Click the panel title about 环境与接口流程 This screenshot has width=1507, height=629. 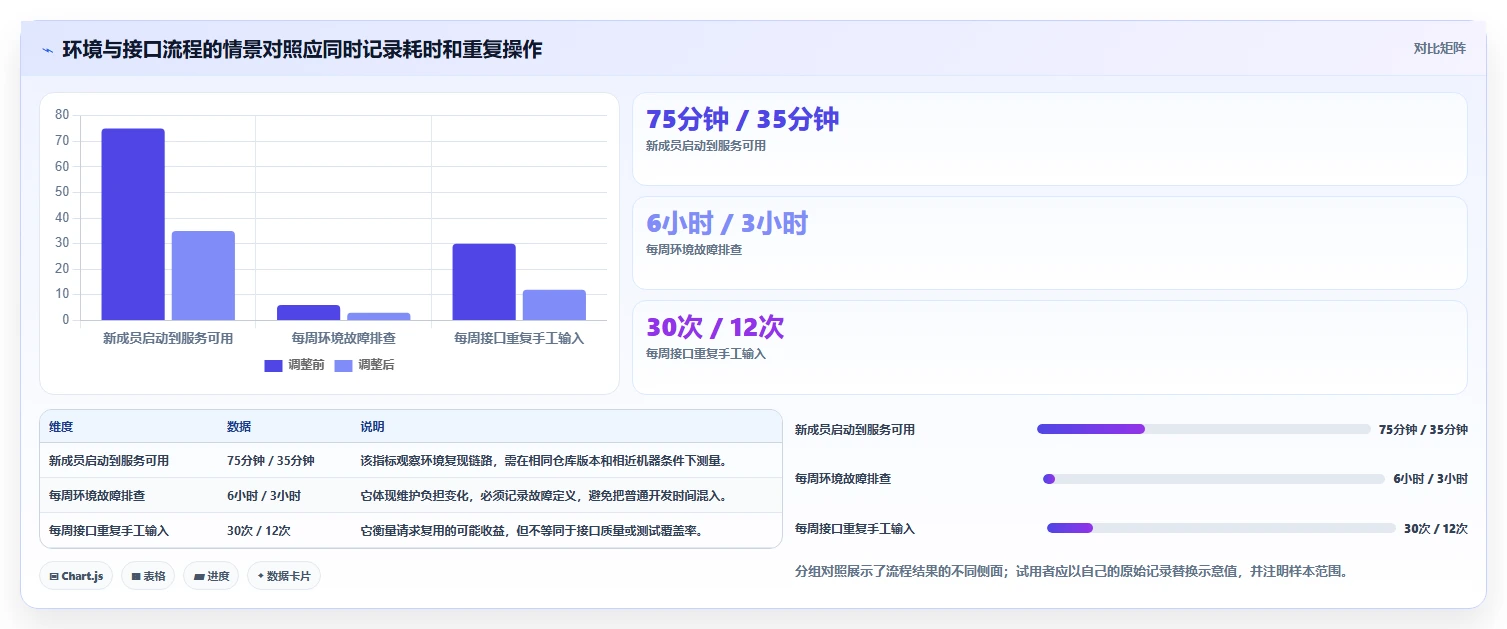302,49
